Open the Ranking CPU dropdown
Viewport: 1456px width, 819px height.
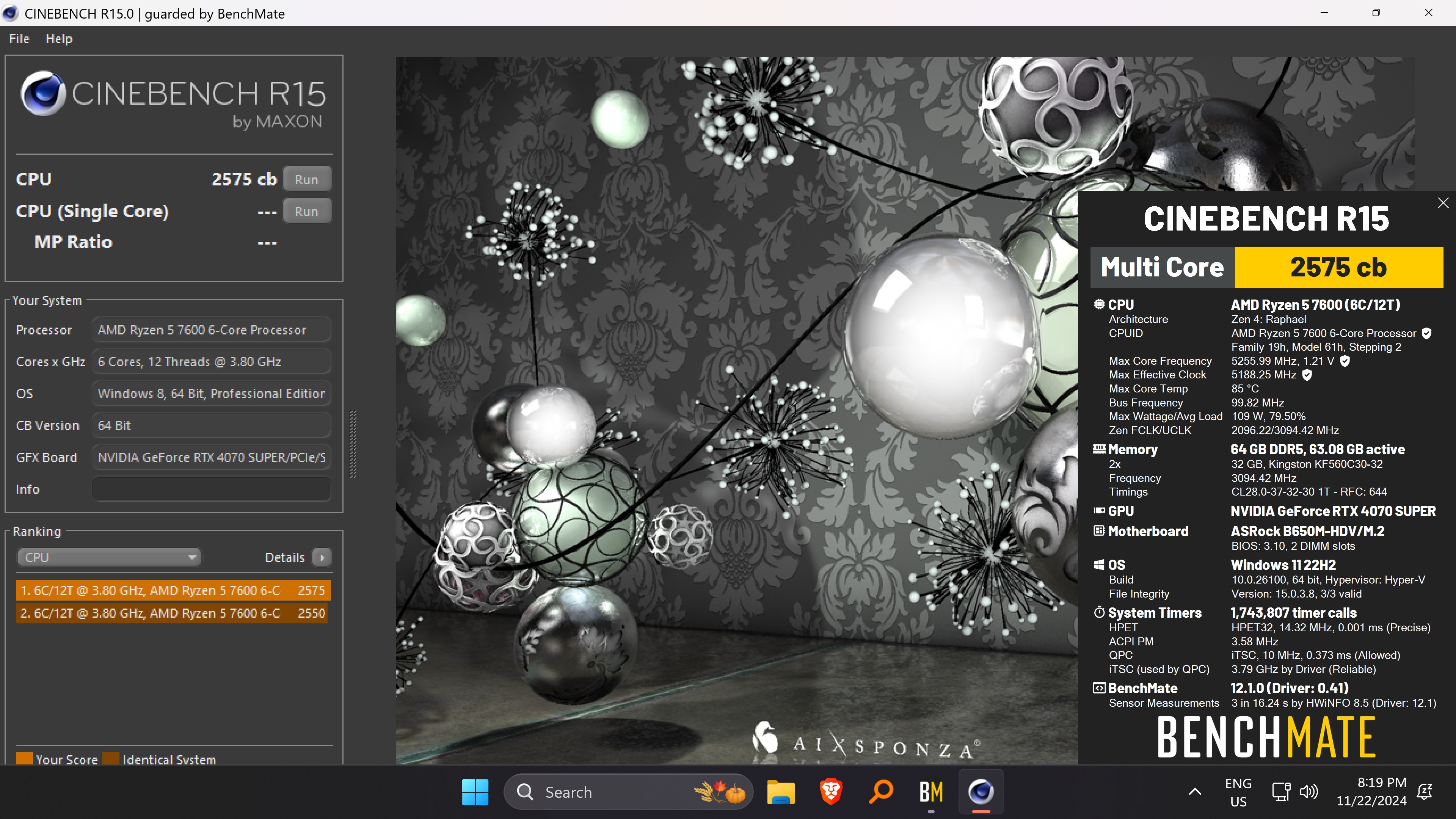[109, 557]
